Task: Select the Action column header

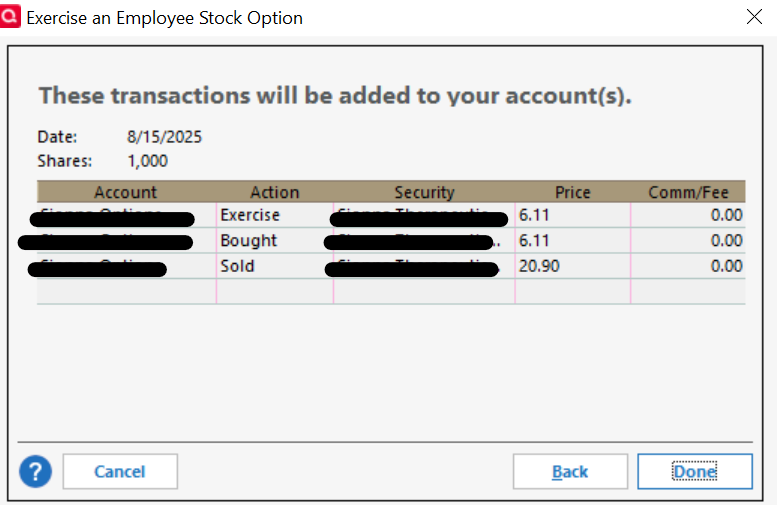Action: (x=275, y=192)
